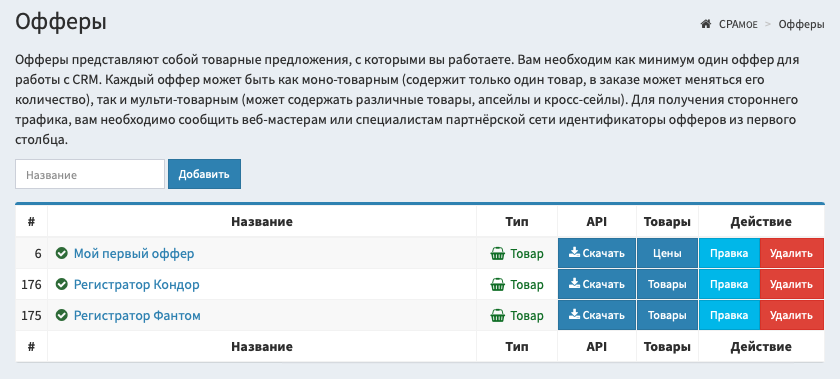Edit Регистратор Фантом with Правка button
Screen dimensions: 840x379
click(x=729, y=316)
